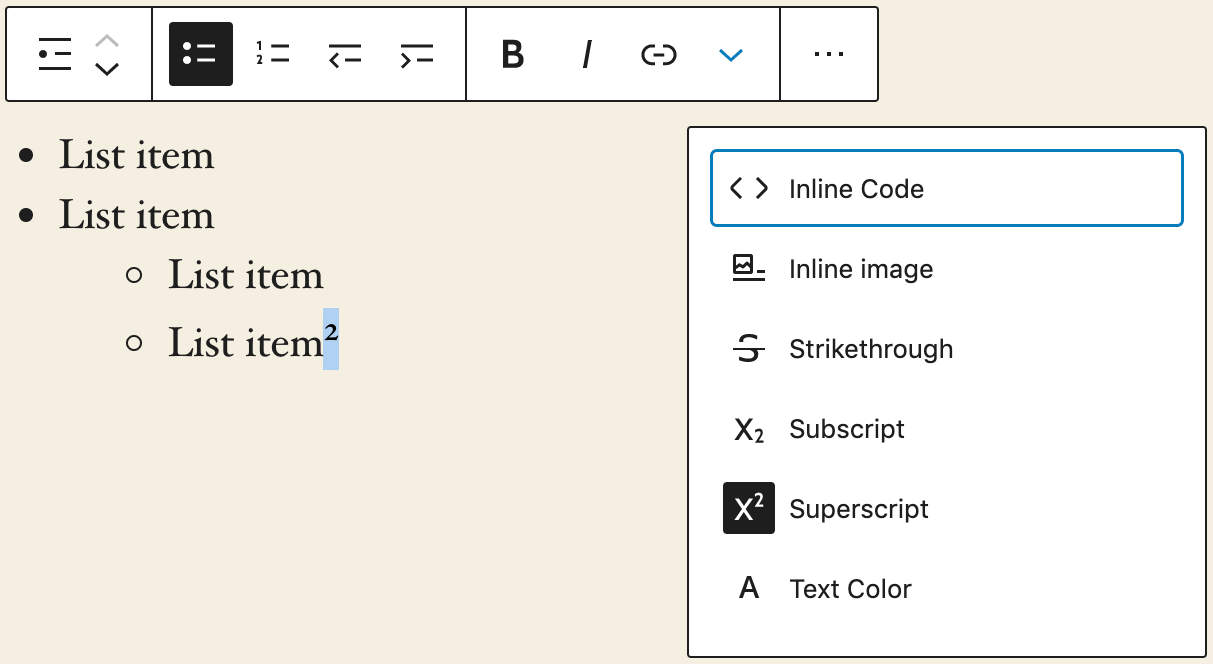Collapse the formatting options dropdown chevron

point(731,54)
